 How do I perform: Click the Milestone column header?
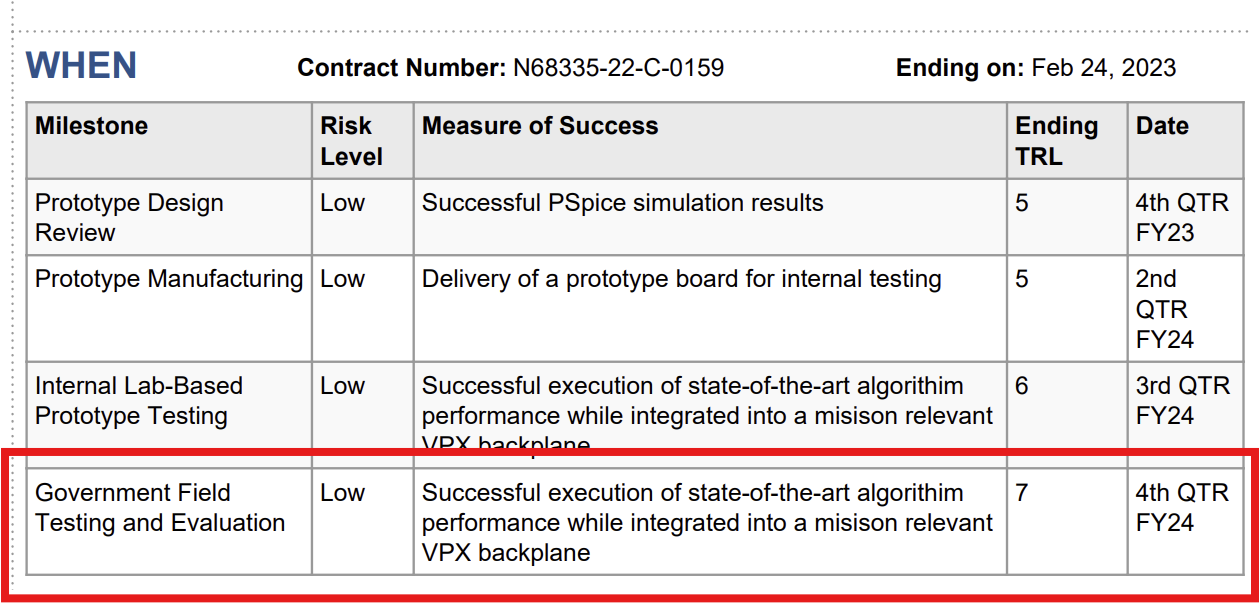tap(92, 126)
